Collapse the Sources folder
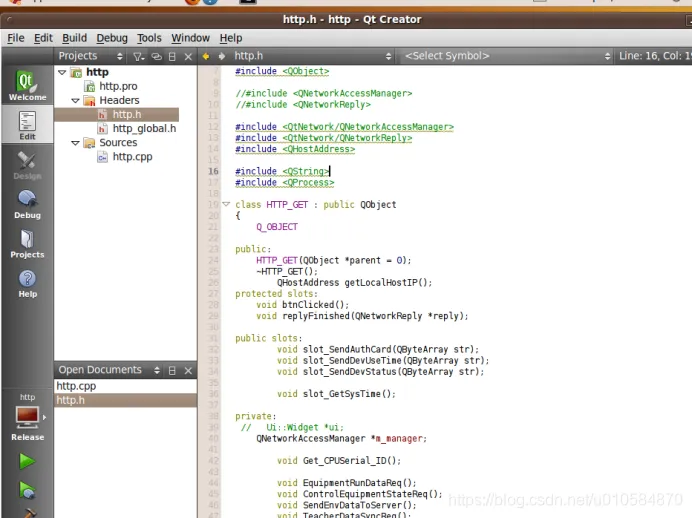The image size is (692, 518). [x=75, y=143]
